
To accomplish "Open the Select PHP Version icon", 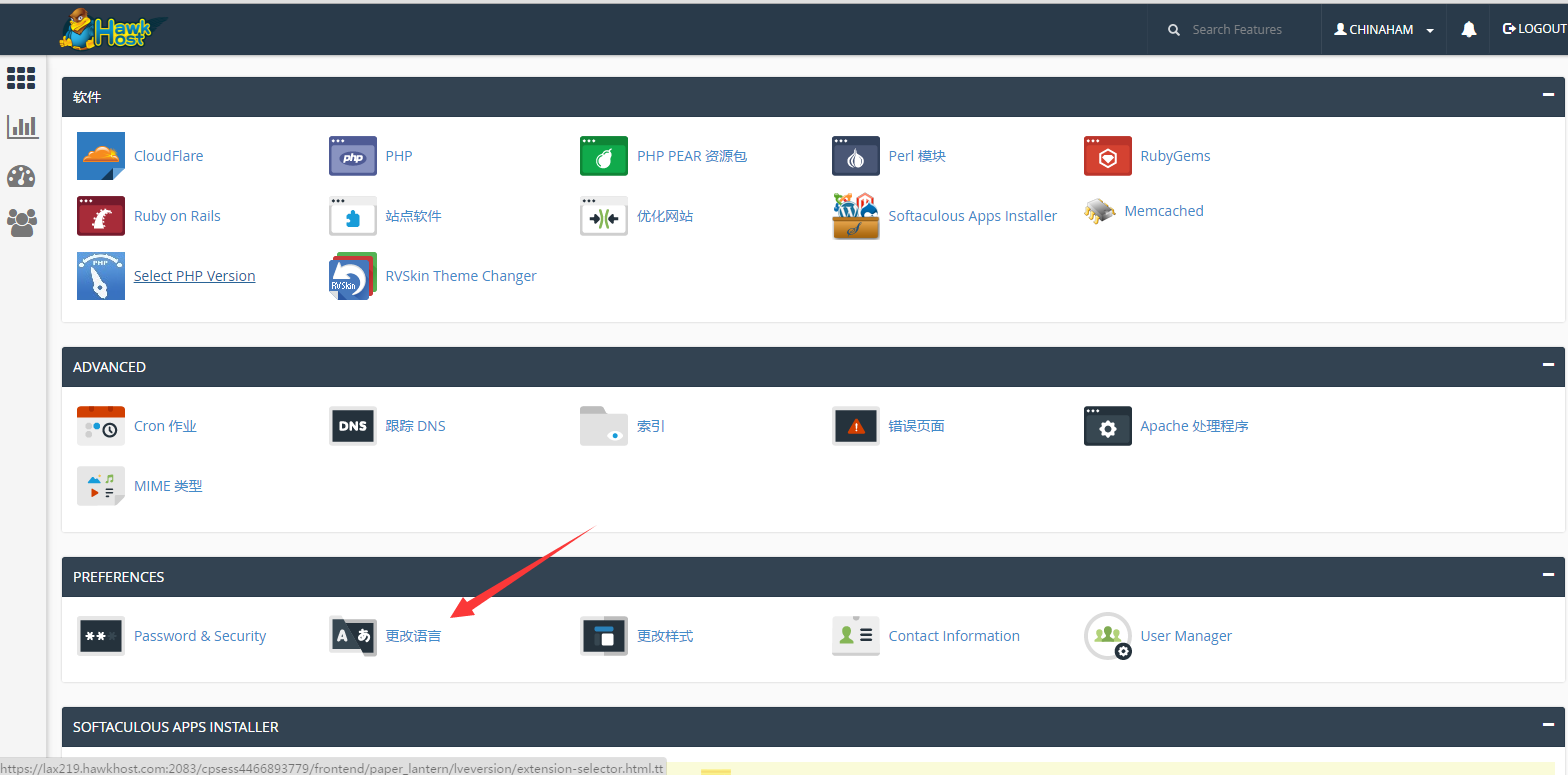I will pos(101,276).
